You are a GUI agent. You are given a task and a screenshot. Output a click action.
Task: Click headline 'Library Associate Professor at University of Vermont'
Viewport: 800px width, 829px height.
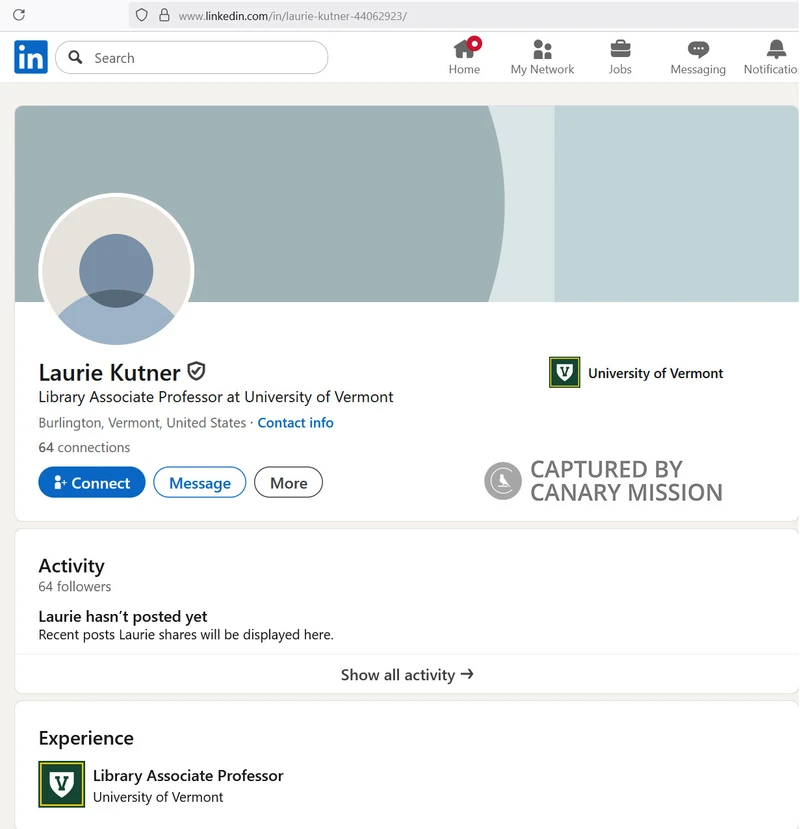[216, 397]
